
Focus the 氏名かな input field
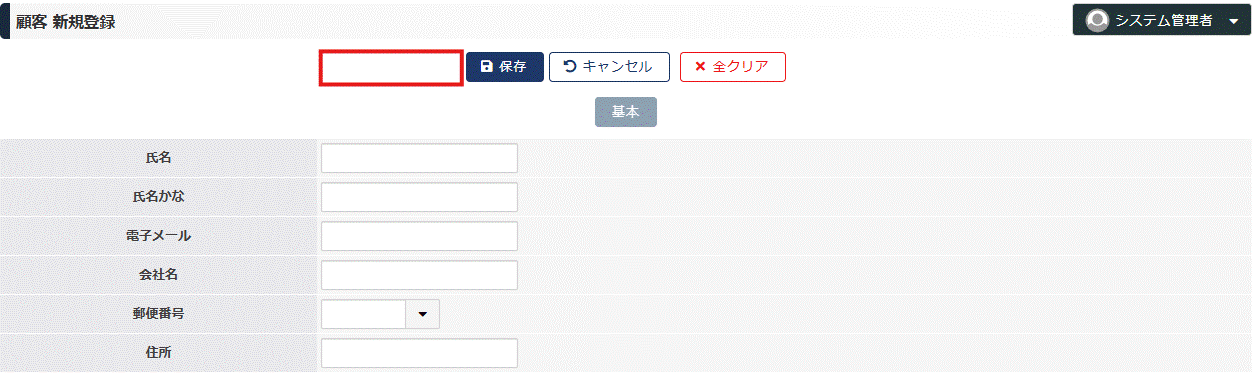[419, 197]
